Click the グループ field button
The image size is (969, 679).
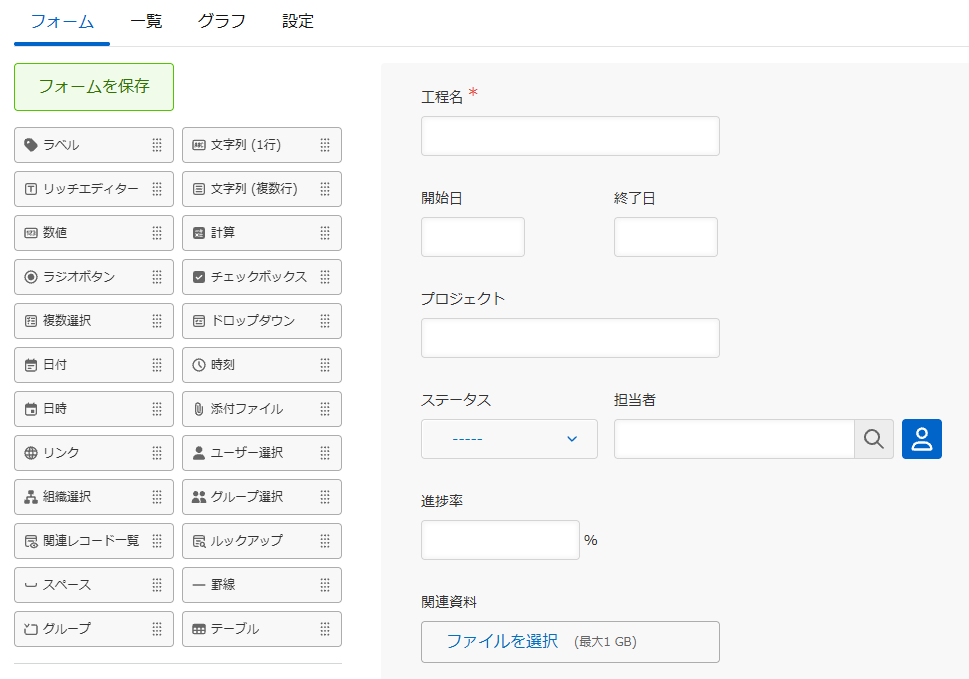coord(94,629)
